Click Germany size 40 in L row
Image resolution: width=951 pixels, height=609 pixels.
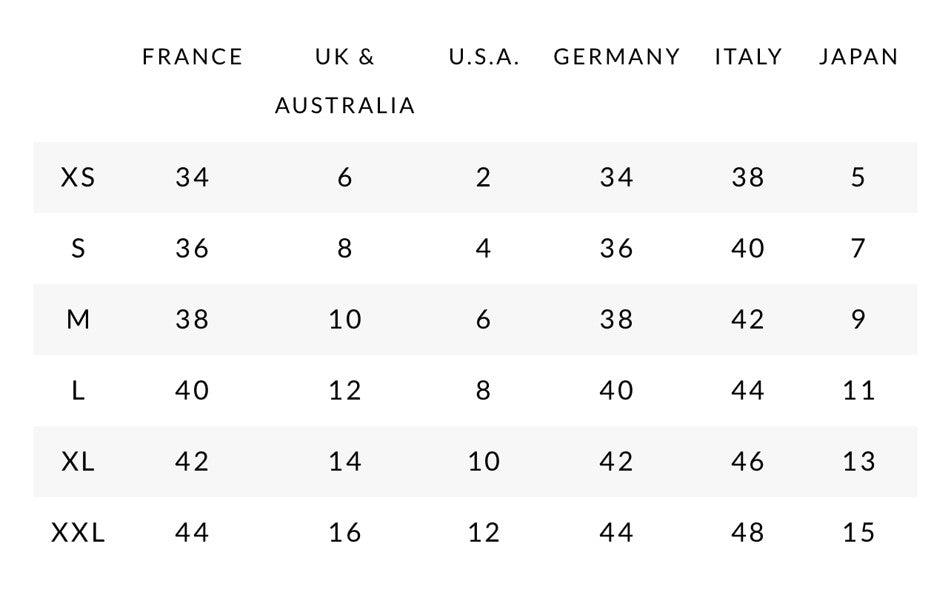coord(616,391)
